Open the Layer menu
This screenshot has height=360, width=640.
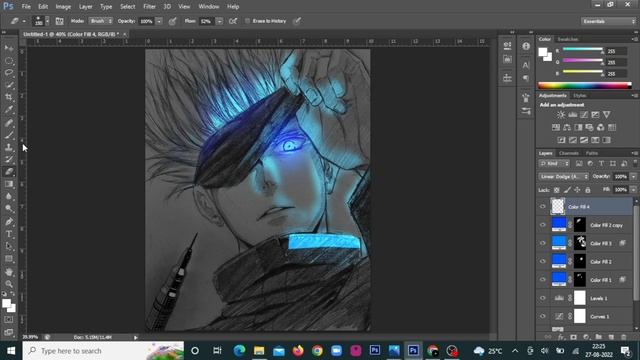click(x=85, y=7)
